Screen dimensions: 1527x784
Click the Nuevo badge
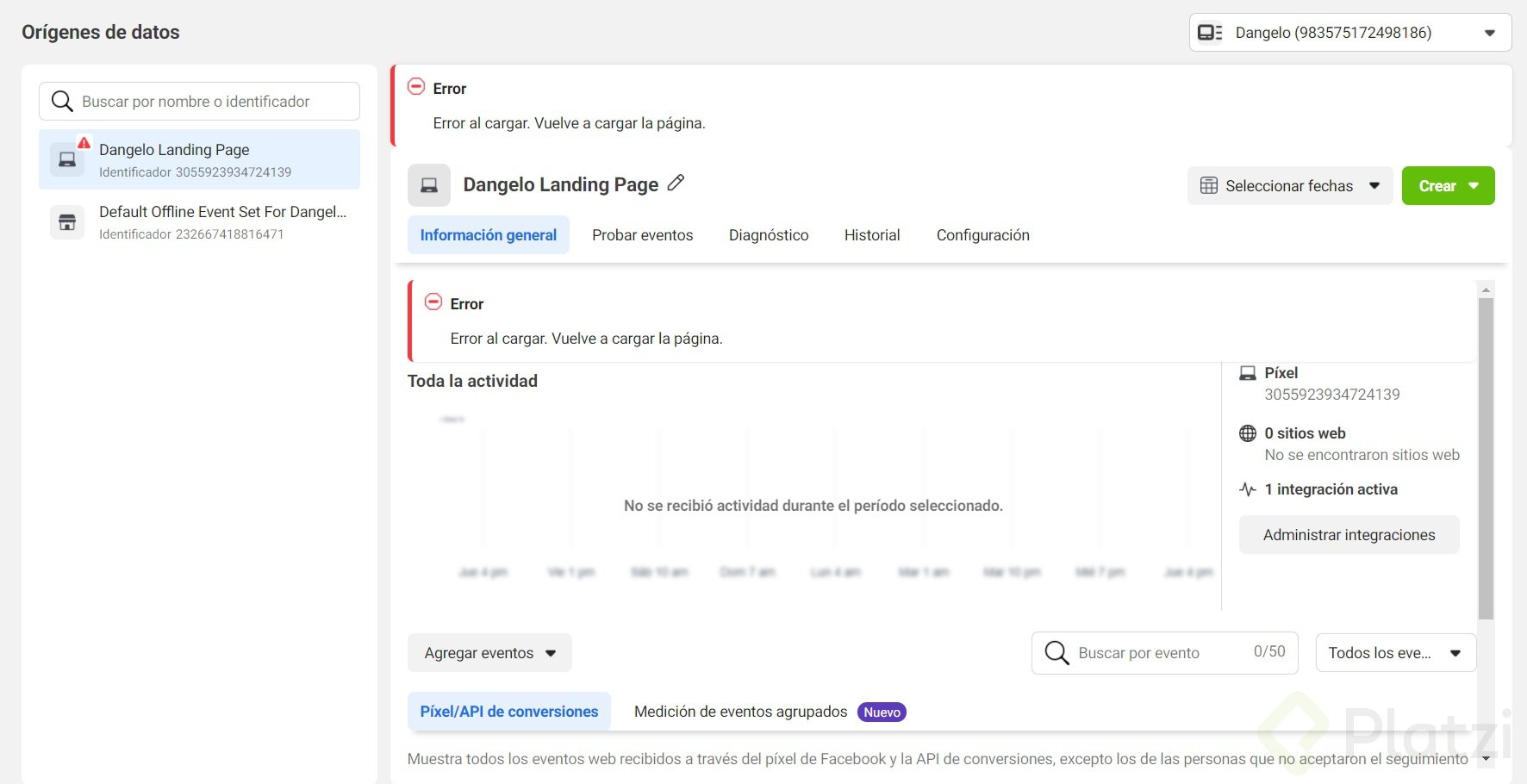pos(882,712)
